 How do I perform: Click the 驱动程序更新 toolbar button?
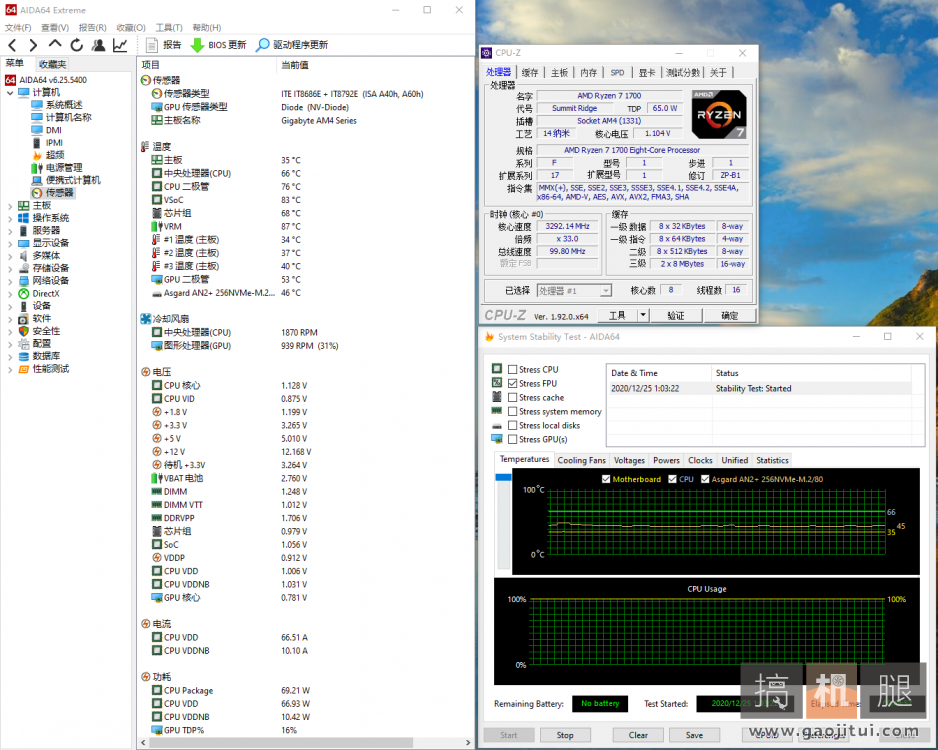(292, 45)
